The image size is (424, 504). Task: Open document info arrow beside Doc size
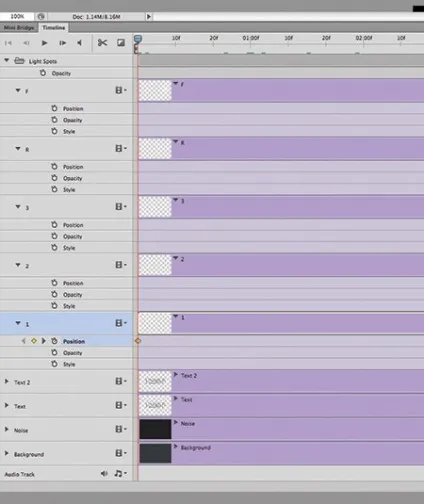149,16
